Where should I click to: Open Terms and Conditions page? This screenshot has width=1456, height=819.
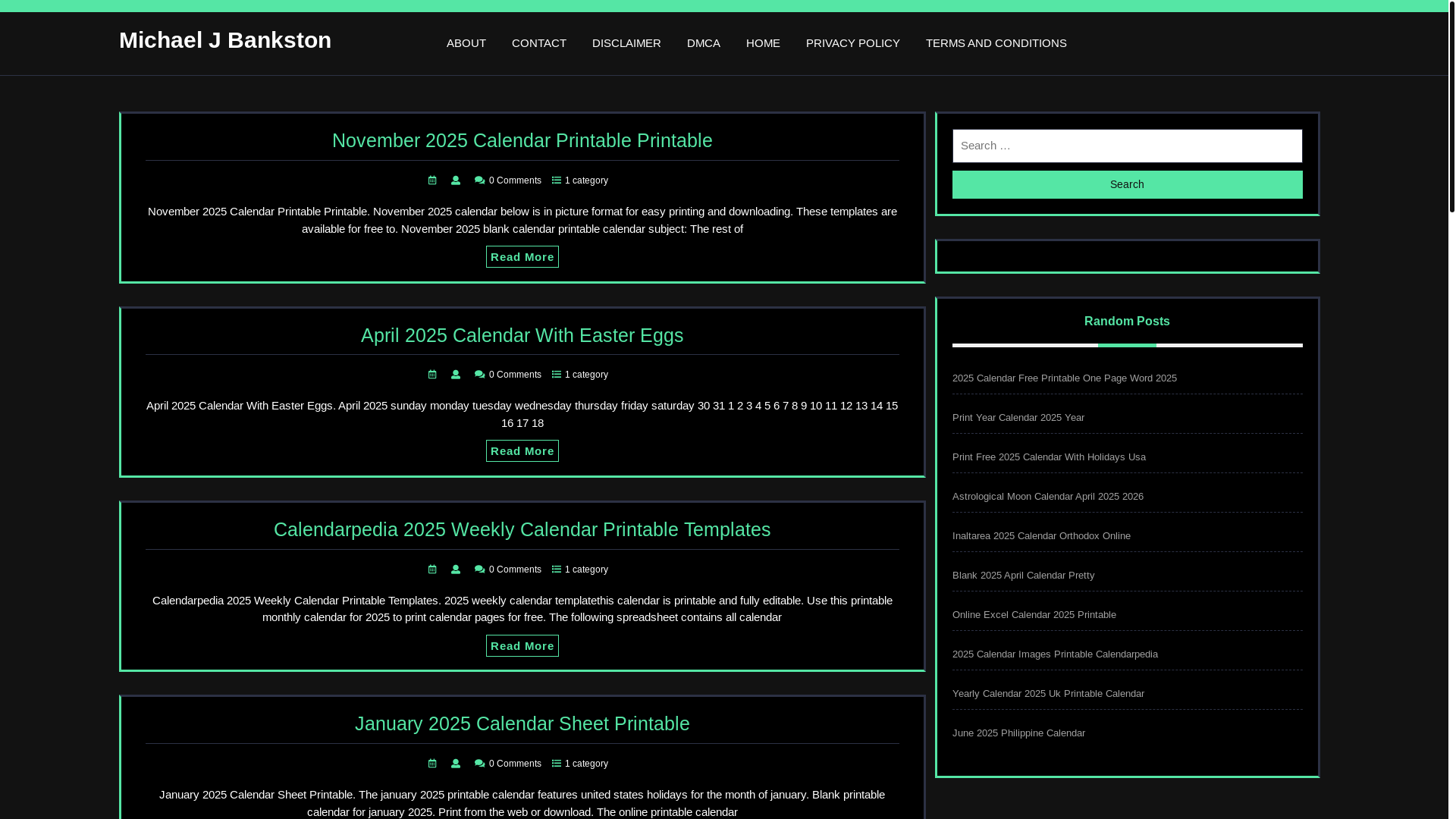996,43
